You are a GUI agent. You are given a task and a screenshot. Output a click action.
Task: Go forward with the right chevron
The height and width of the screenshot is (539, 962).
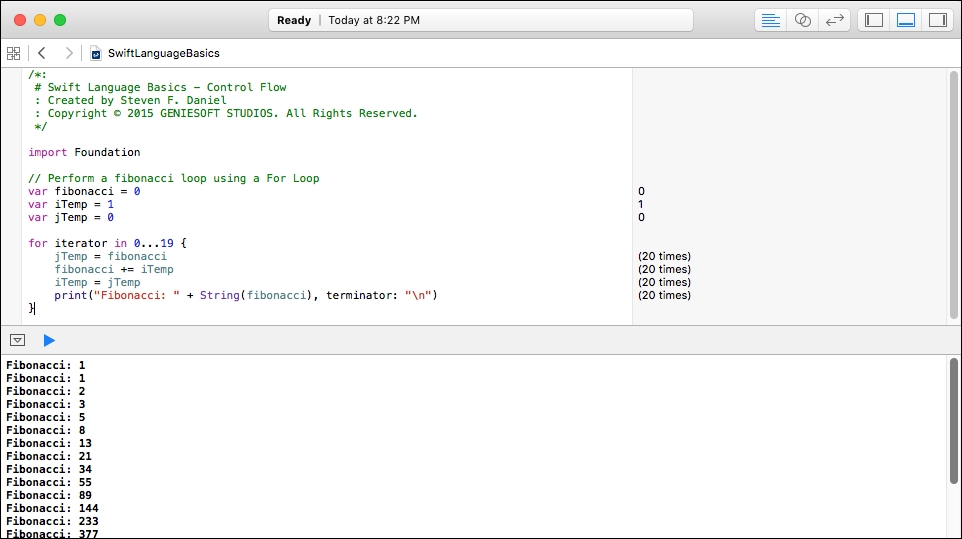pyautogui.click(x=69, y=53)
